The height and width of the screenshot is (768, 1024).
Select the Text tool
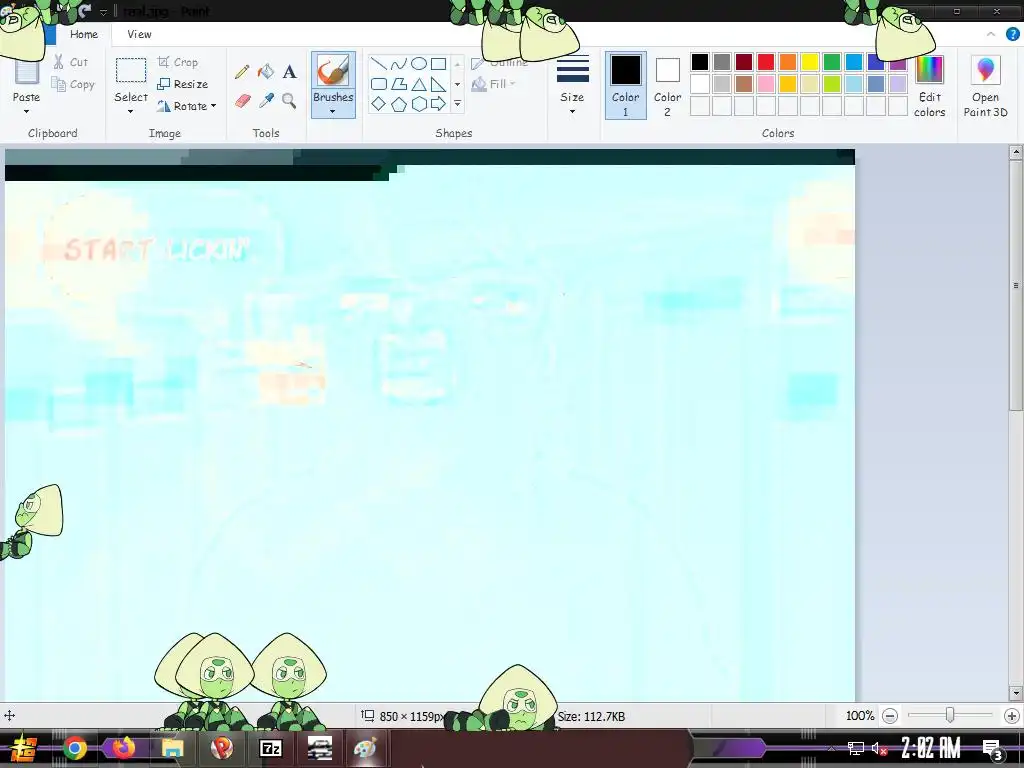point(289,71)
